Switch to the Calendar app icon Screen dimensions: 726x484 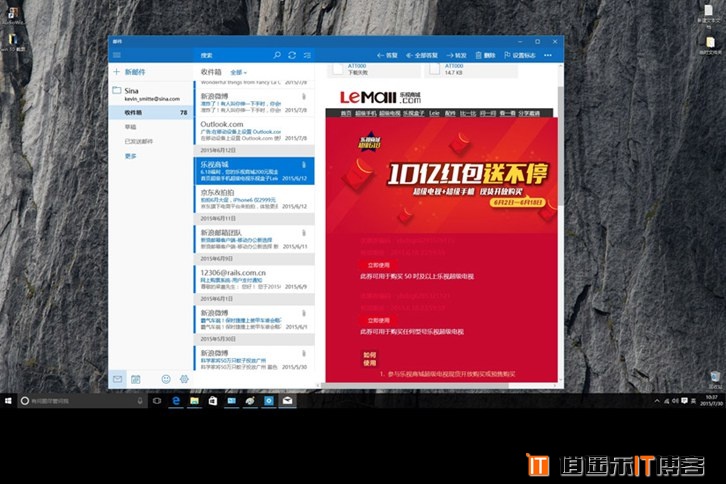(136, 379)
